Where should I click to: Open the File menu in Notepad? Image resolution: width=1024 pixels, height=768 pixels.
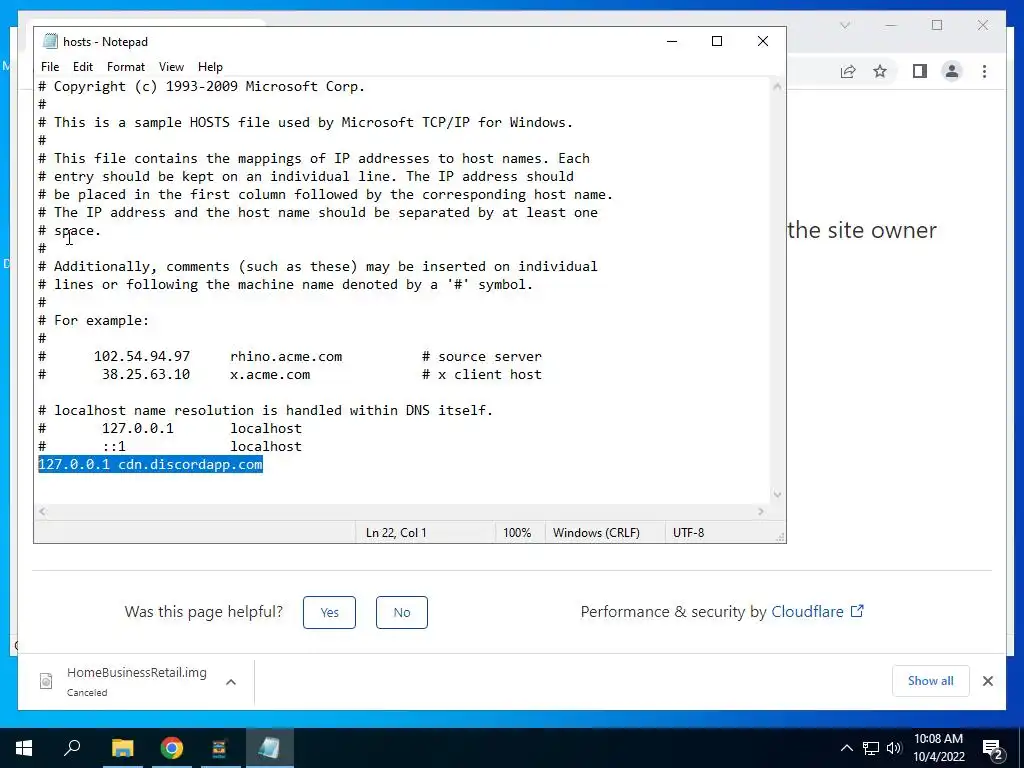(x=50, y=67)
